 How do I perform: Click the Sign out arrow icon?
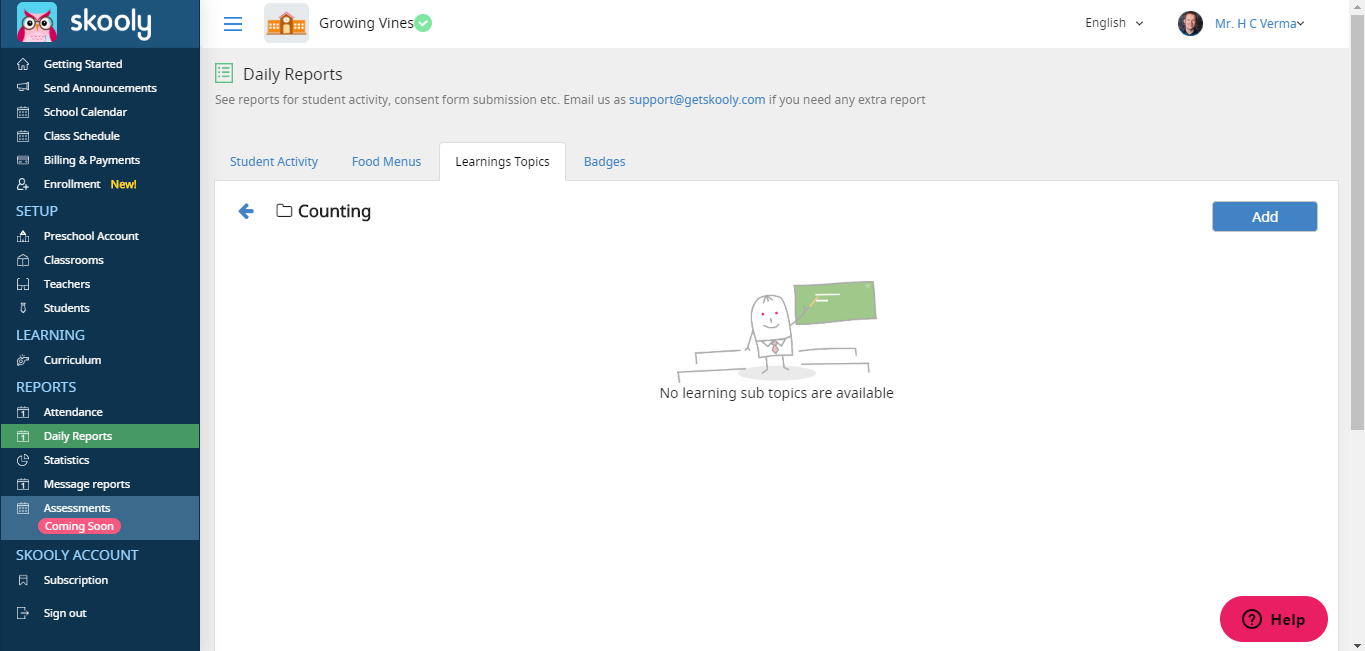(x=23, y=613)
